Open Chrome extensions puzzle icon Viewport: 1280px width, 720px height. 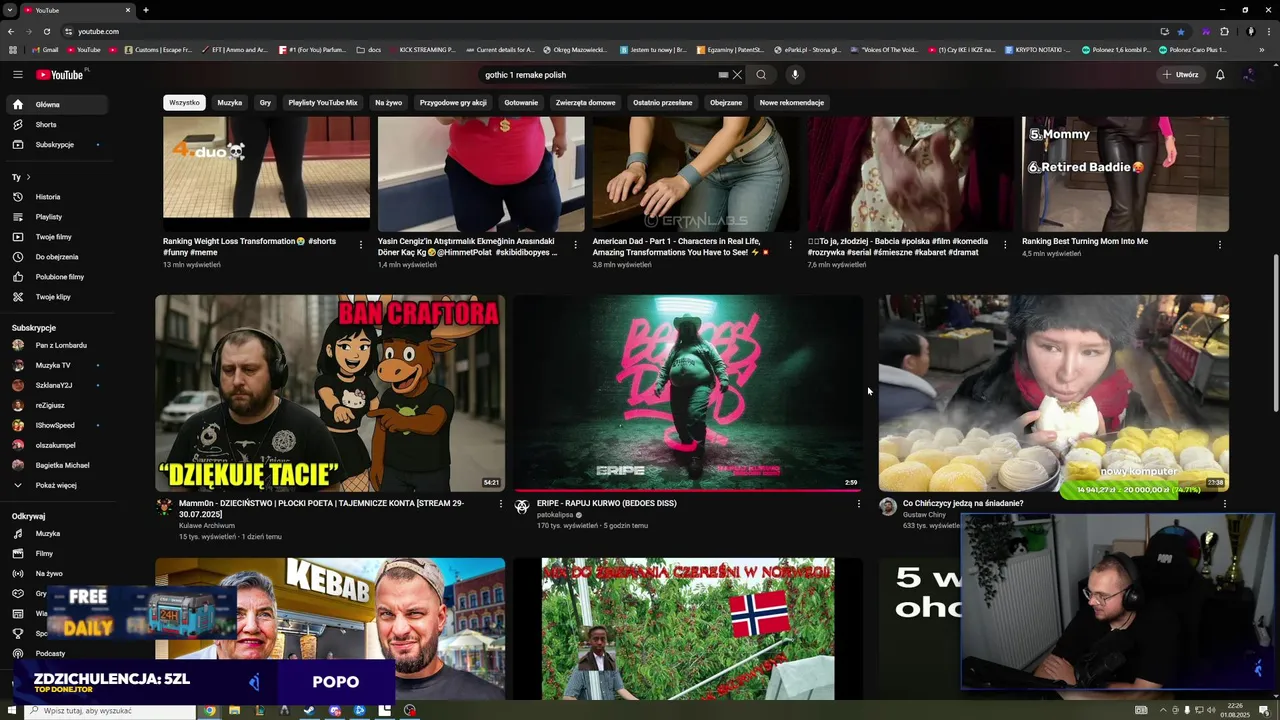pos(1224,31)
